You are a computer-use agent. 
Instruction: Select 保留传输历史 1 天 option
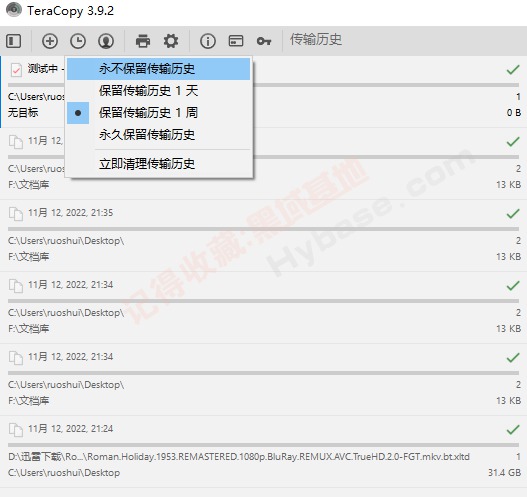point(158,91)
